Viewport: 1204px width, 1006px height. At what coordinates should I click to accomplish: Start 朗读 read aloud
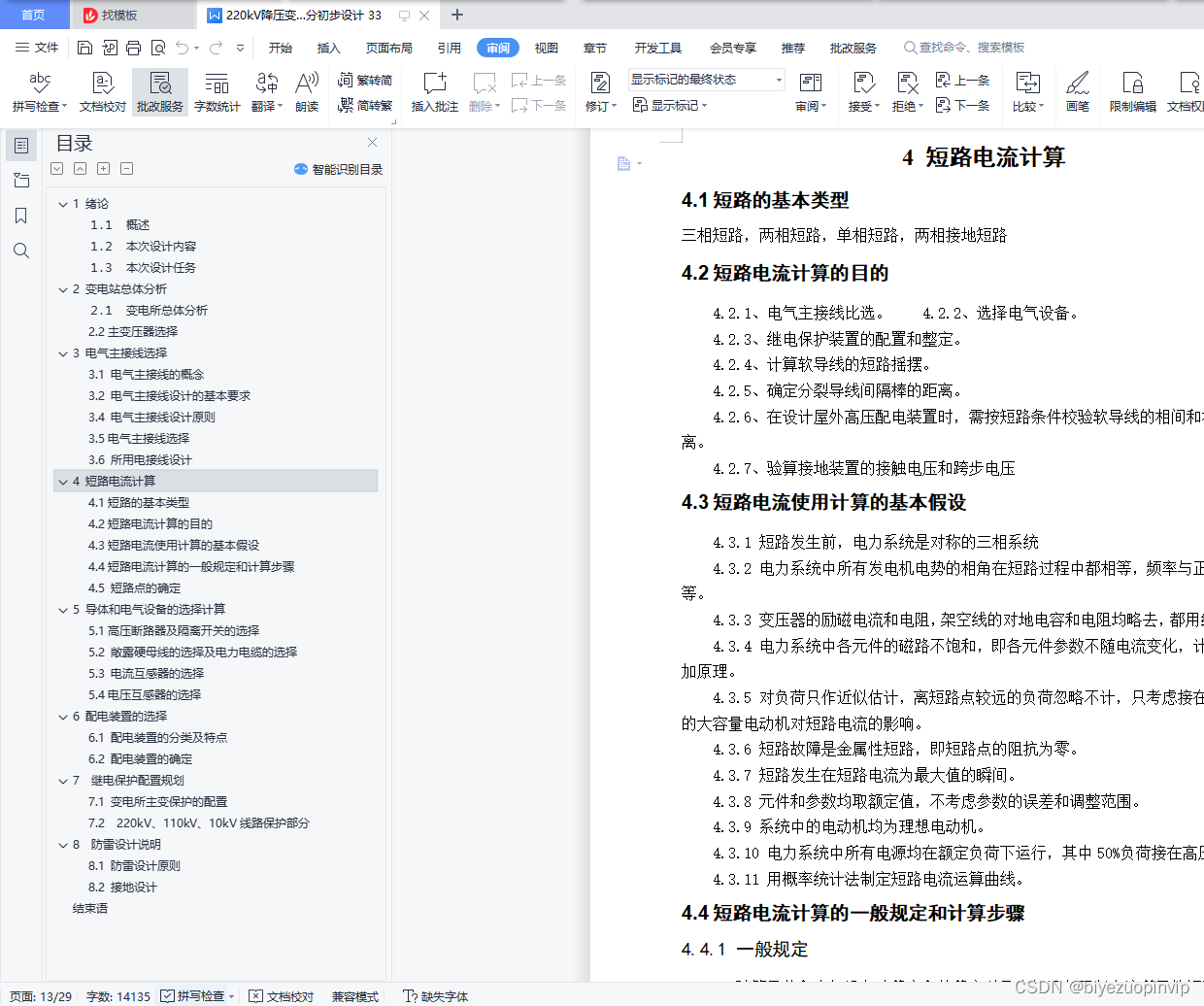pyautogui.click(x=307, y=93)
